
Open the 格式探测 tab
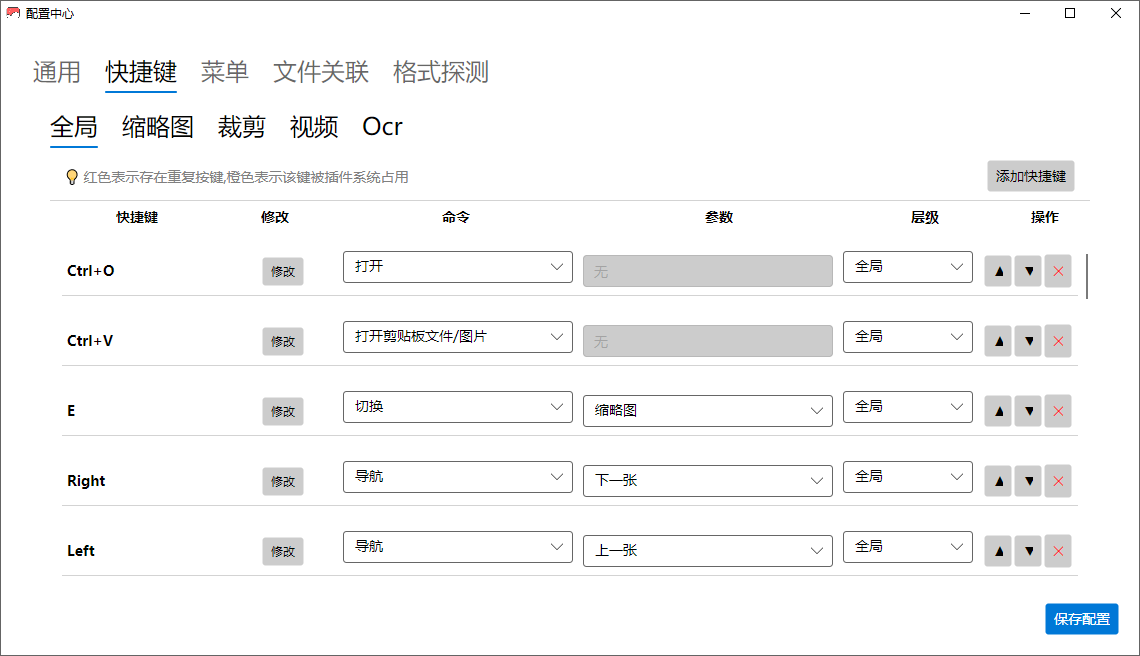[x=441, y=72]
